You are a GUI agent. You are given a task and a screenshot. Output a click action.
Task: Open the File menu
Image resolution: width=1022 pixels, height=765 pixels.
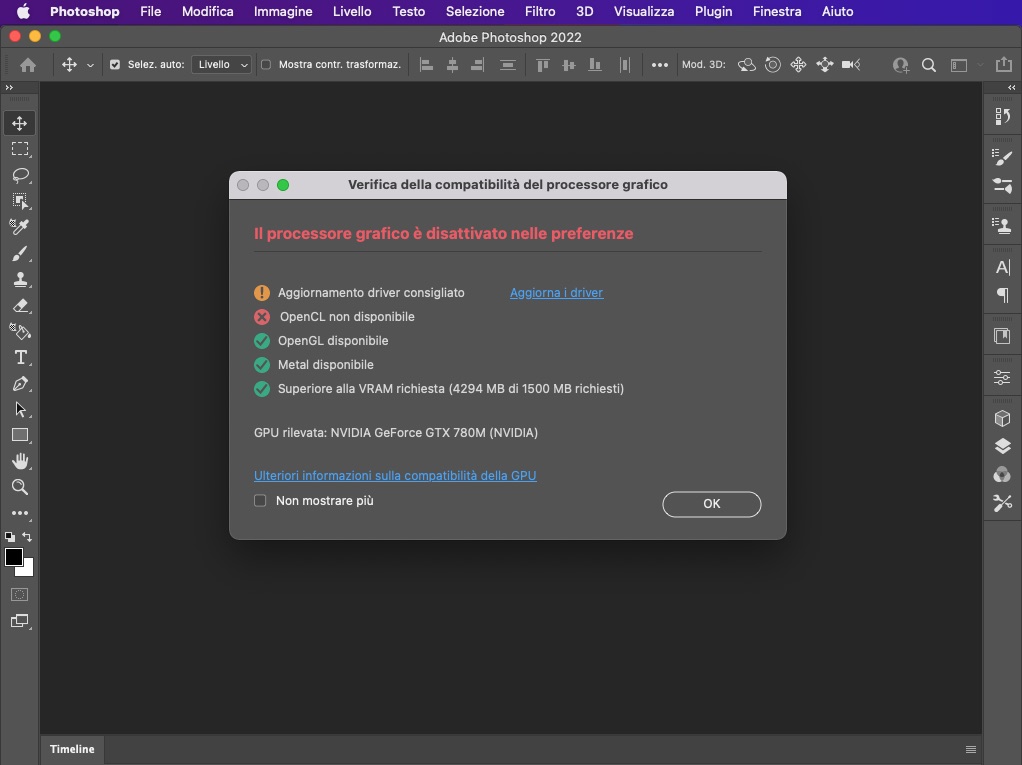click(x=151, y=12)
